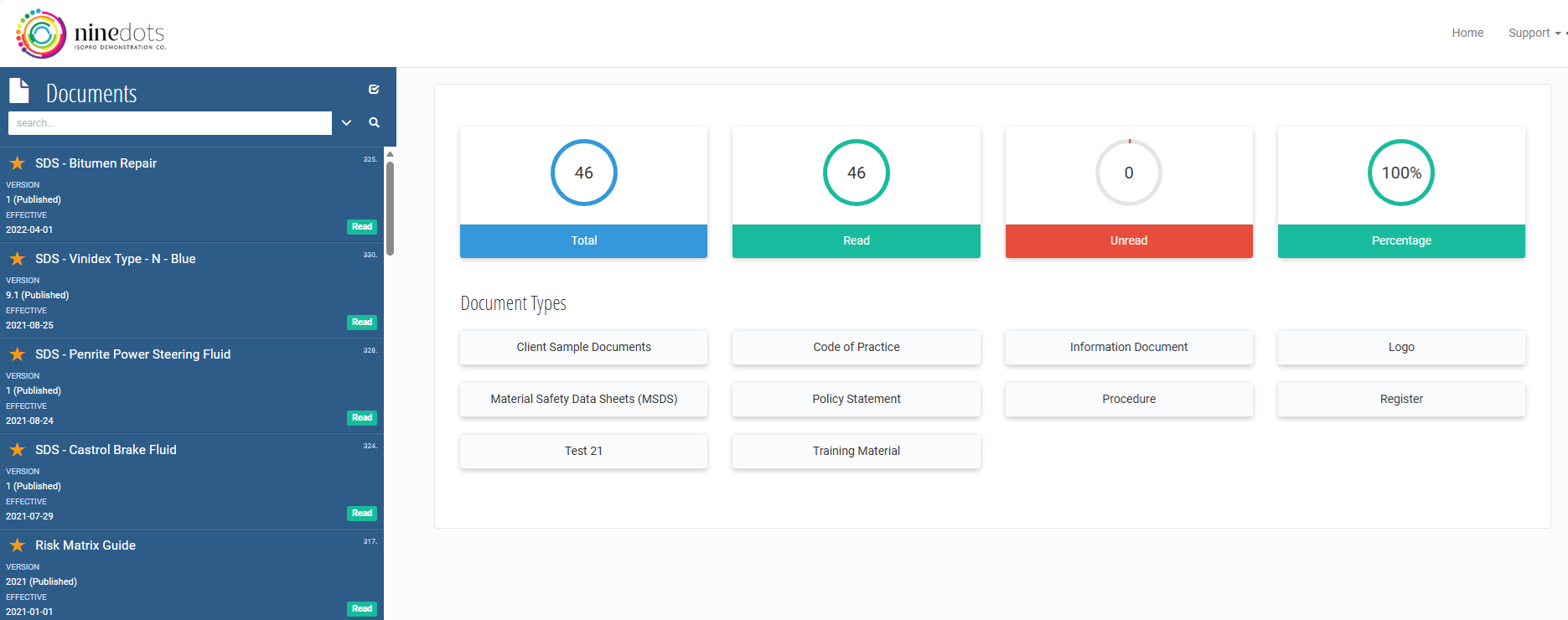Click the effective date 2021-07-29
The width and height of the screenshot is (1568, 620).
coord(29,516)
